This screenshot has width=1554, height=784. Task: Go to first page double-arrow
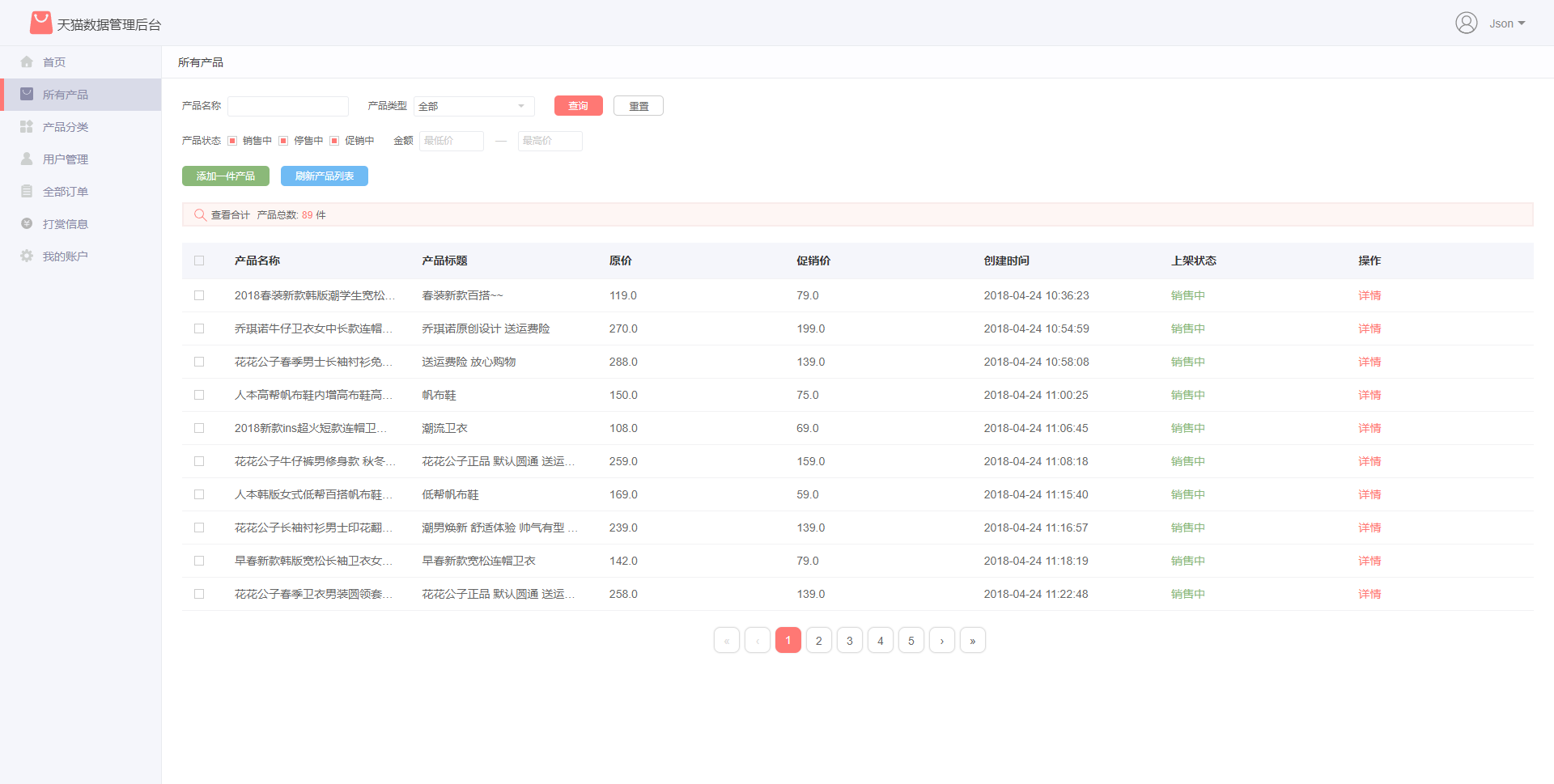pyautogui.click(x=727, y=640)
